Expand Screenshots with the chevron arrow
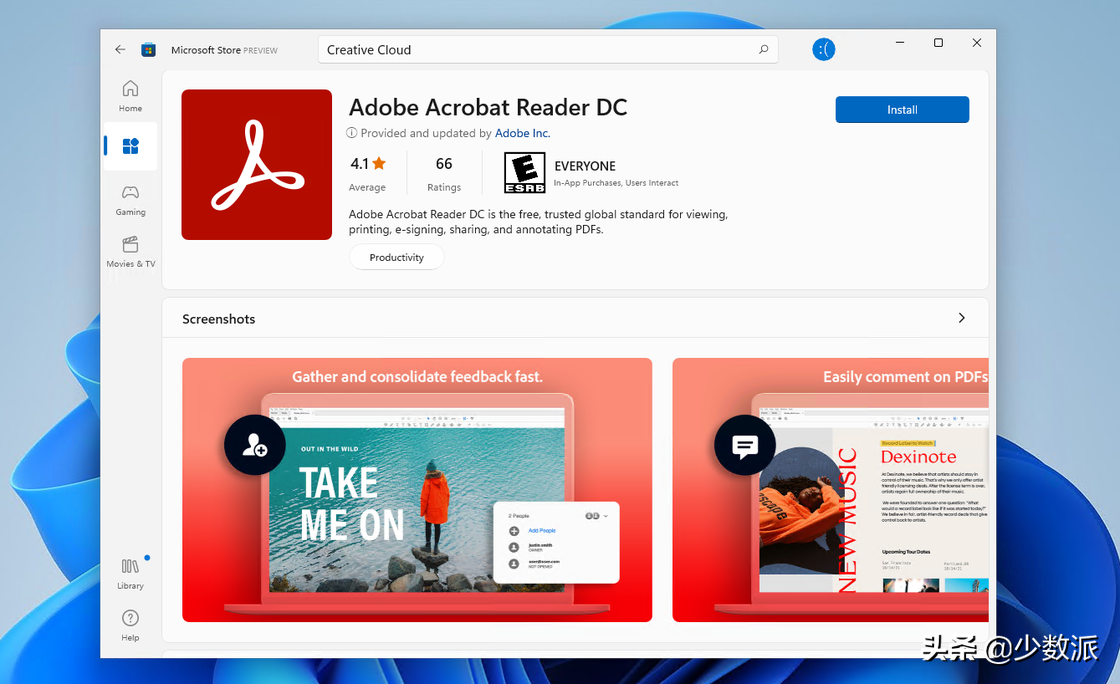This screenshot has height=684, width=1120. [961, 318]
